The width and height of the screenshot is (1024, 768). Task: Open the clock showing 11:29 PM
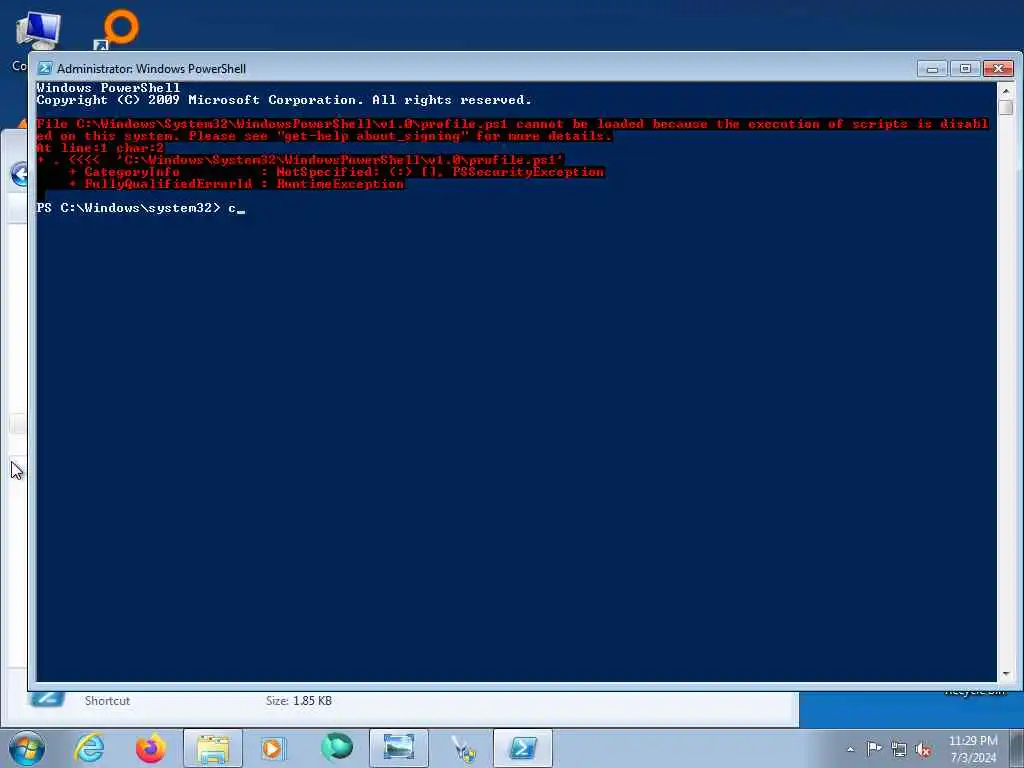tap(973, 749)
